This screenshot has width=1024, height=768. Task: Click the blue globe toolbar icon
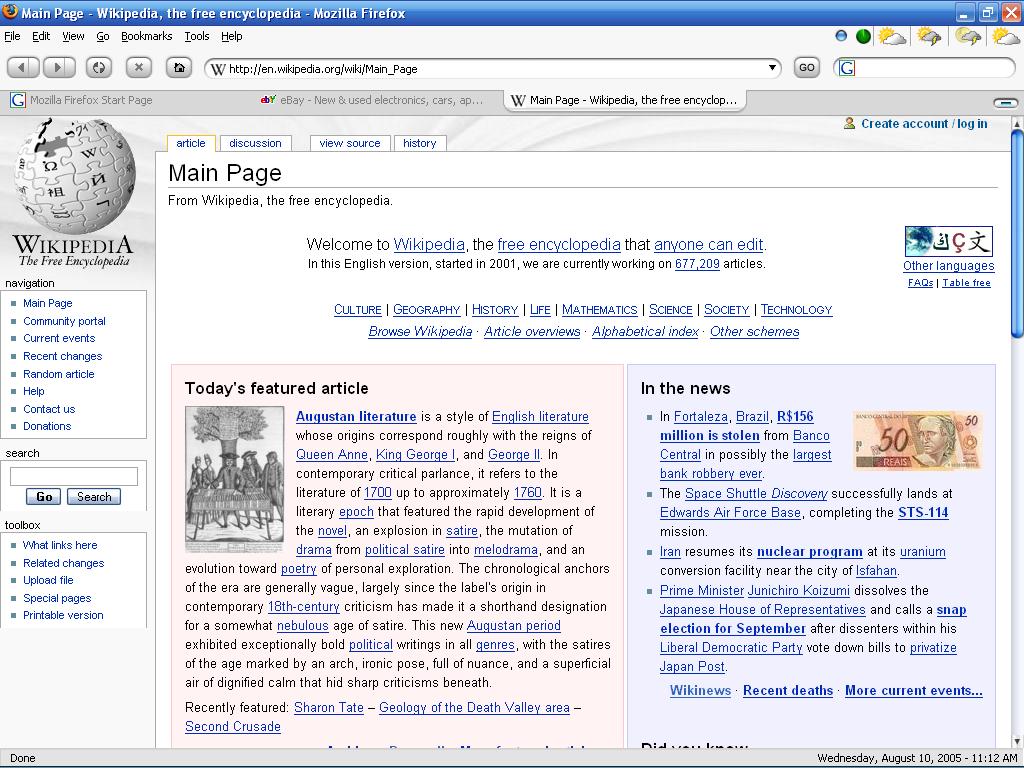point(841,36)
